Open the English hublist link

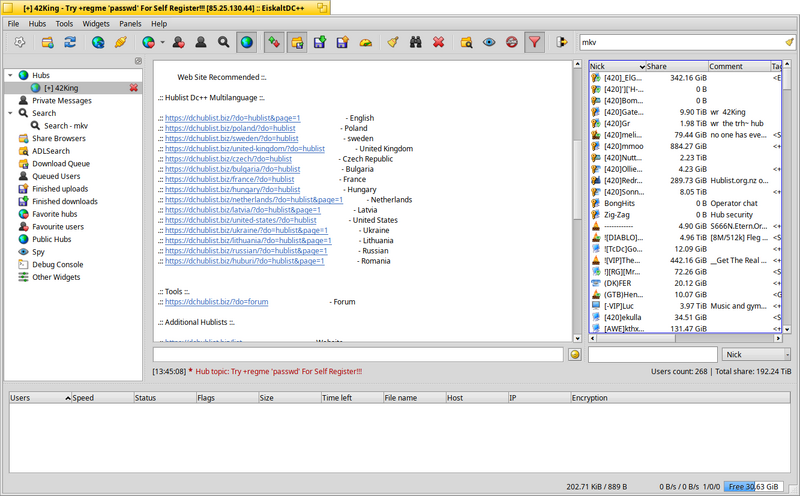tap(233, 118)
